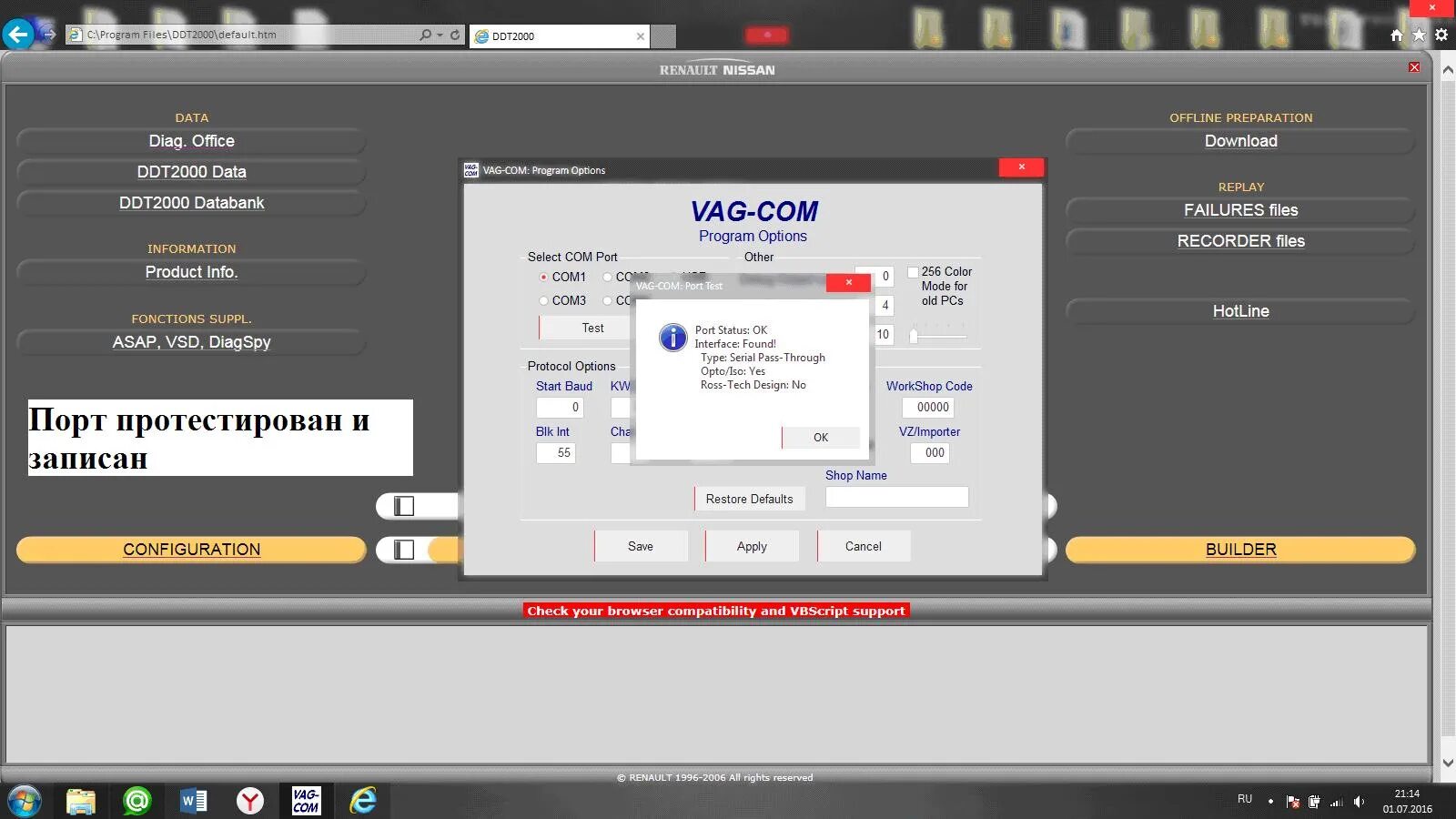This screenshot has height=819, width=1456.
Task: Click the BUILDER button
Action: coord(1241,550)
